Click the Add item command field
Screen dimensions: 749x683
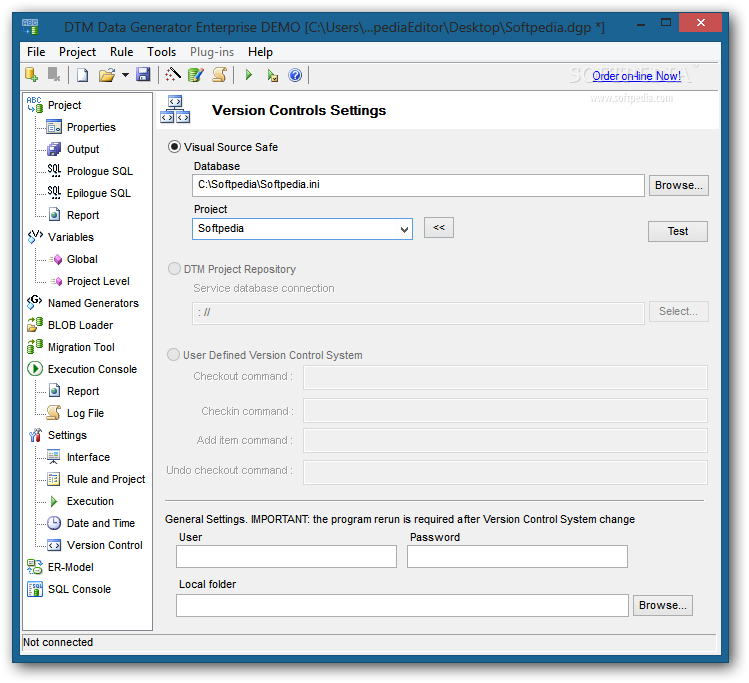click(x=505, y=440)
